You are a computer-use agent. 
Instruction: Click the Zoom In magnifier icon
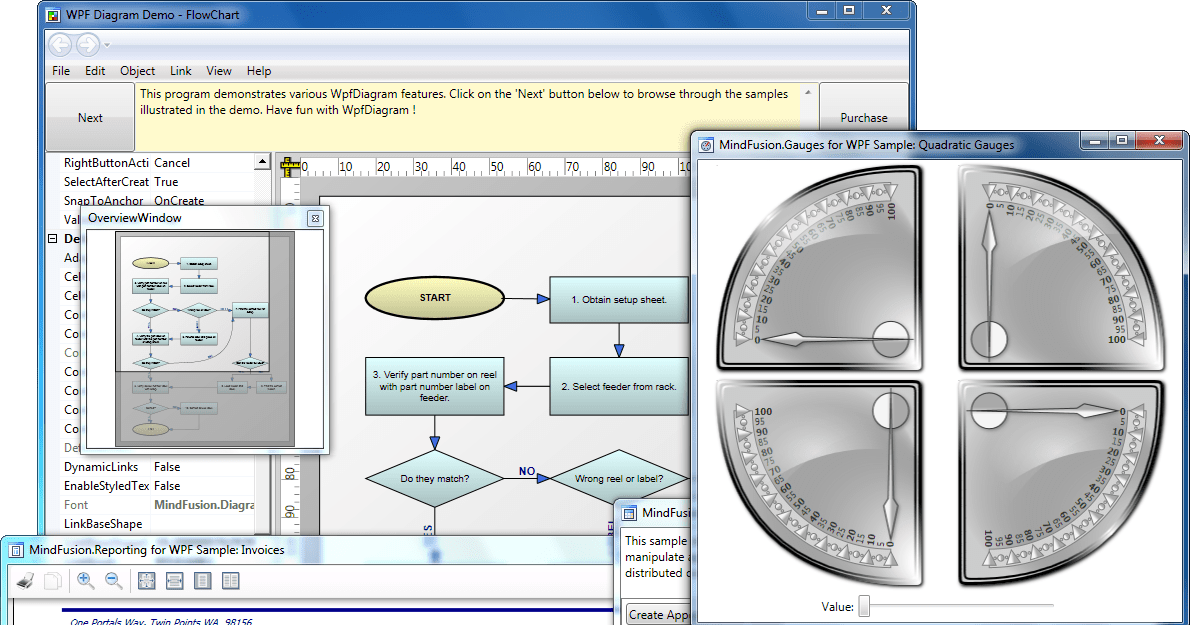point(84,581)
